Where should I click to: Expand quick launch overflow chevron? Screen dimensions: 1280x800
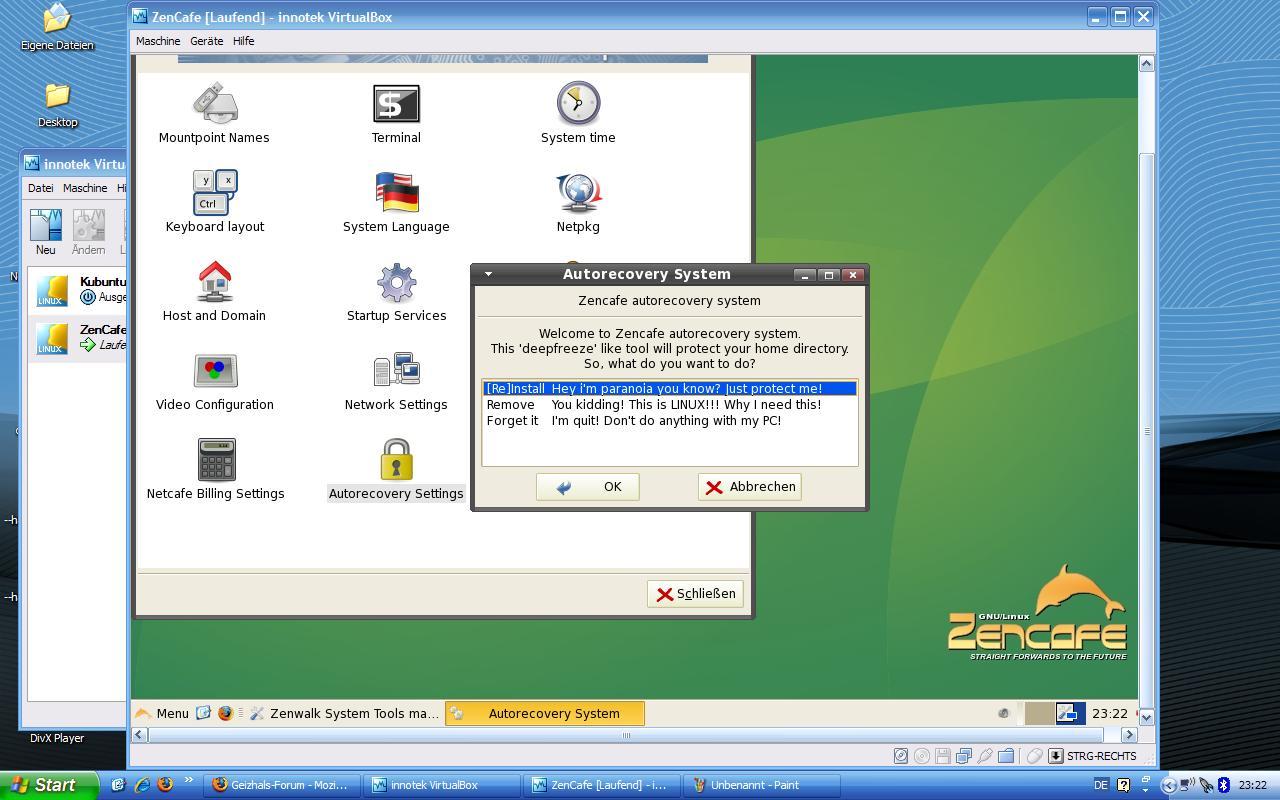point(188,781)
